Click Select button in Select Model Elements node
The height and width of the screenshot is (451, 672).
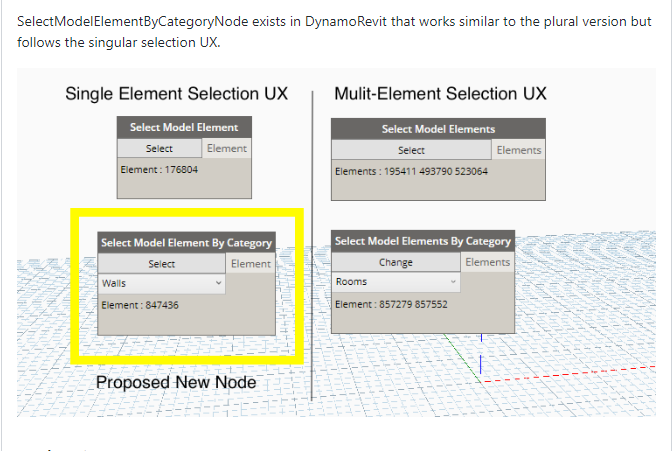[x=411, y=150]
